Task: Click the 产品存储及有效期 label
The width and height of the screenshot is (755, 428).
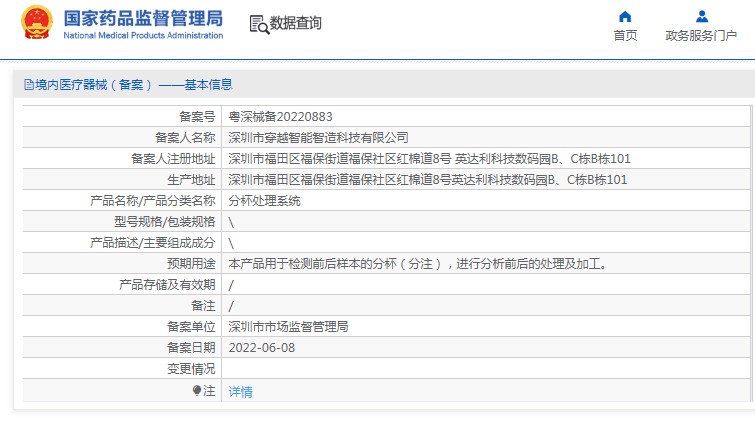Action: click(167, 285)
